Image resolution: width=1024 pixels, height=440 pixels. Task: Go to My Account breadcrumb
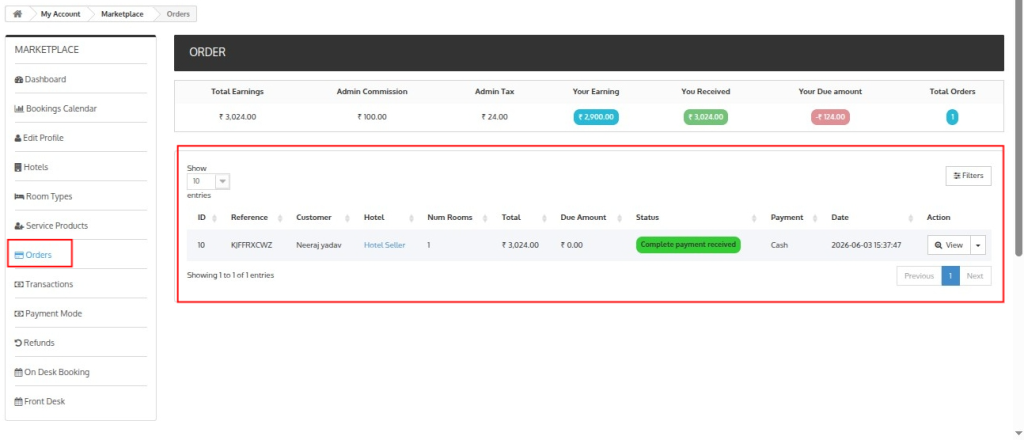(60, 14)
